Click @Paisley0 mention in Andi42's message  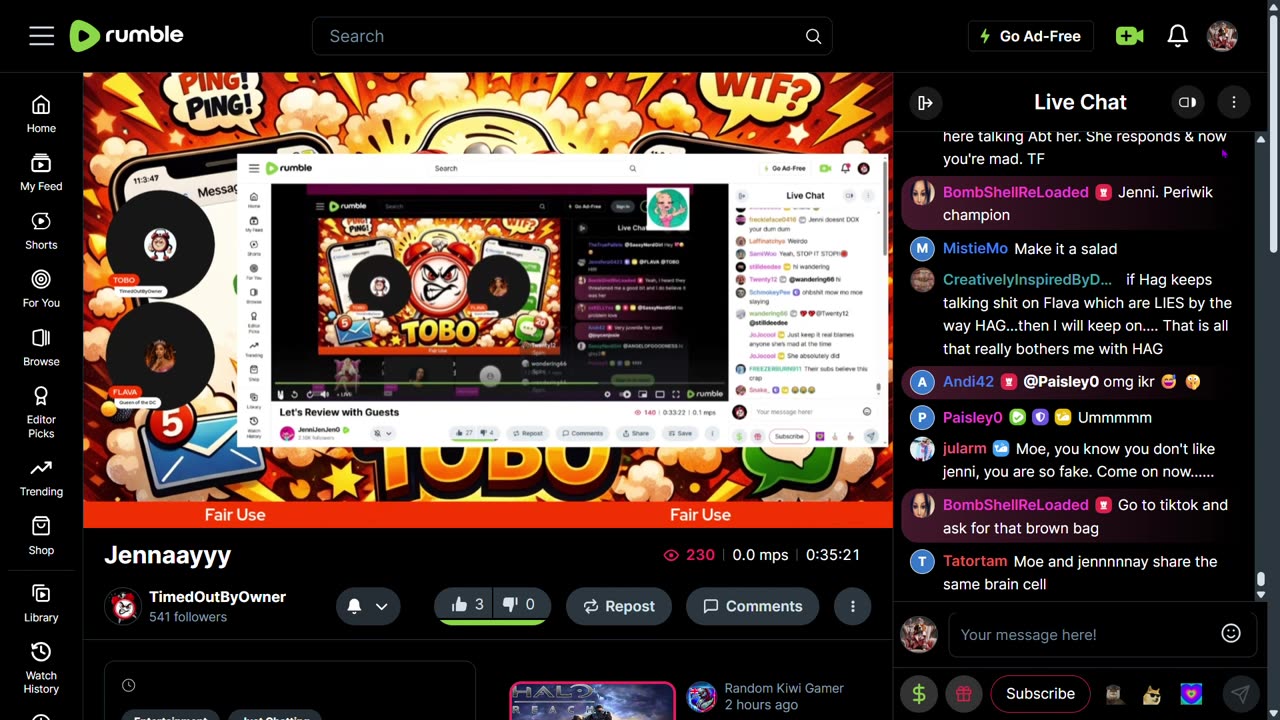click(1061, 381)
